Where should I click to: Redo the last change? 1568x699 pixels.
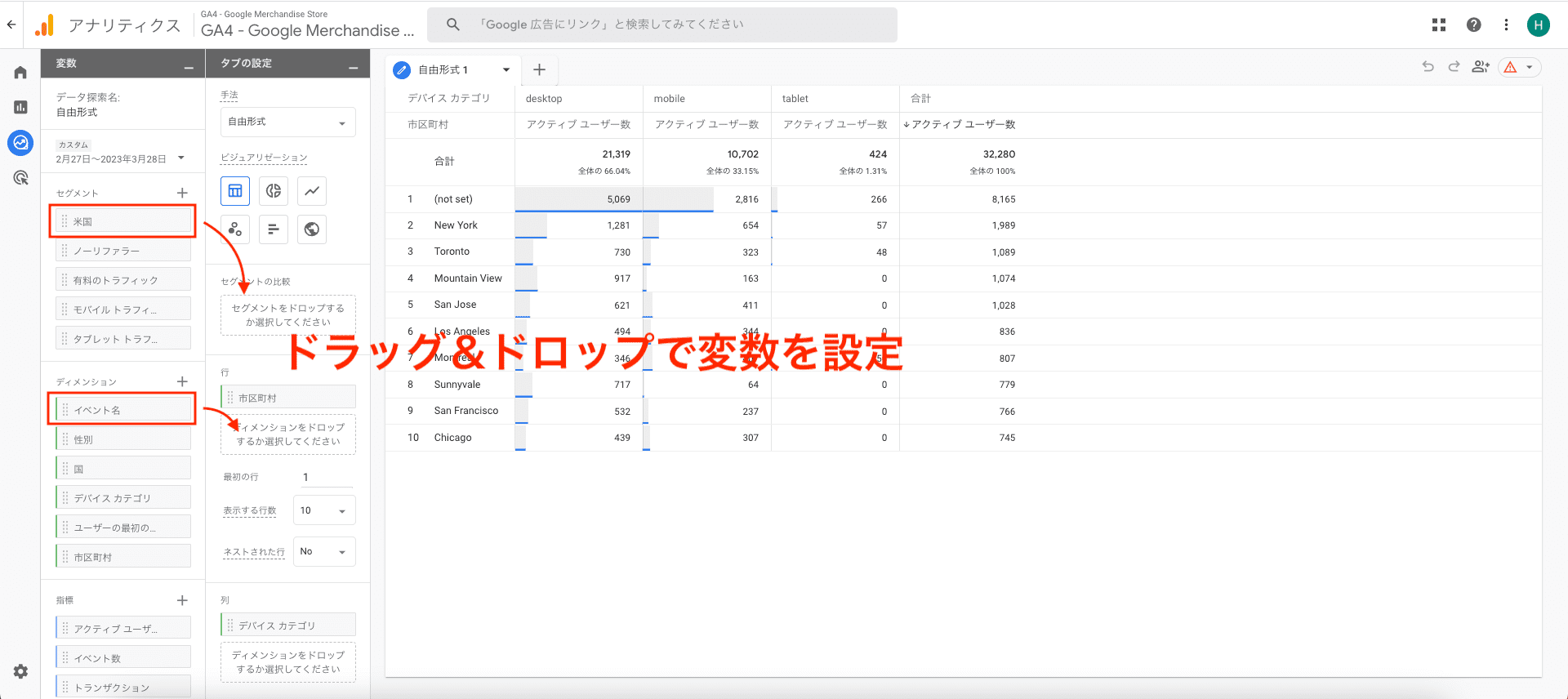coord(1454,67)
